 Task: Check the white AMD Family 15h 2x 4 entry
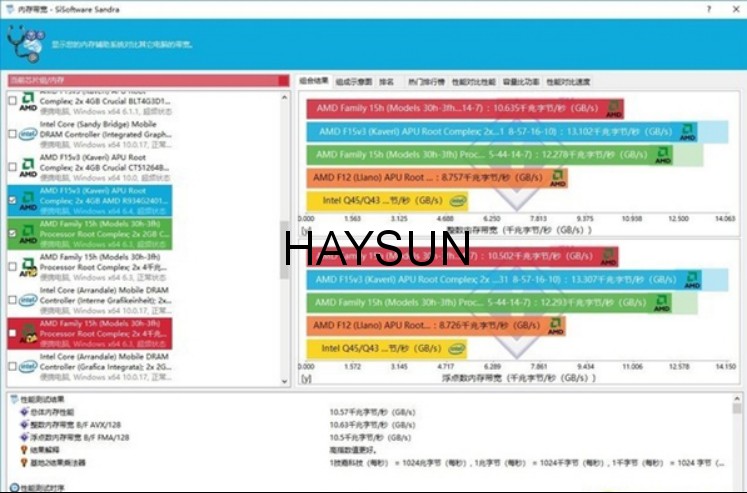click(13, 267)
